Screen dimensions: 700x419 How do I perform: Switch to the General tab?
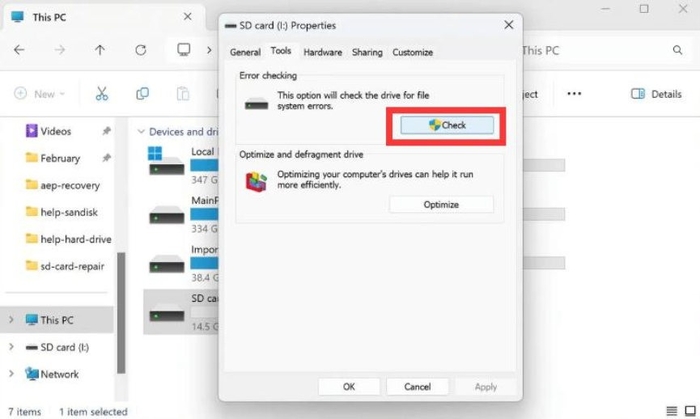(245, 52)
